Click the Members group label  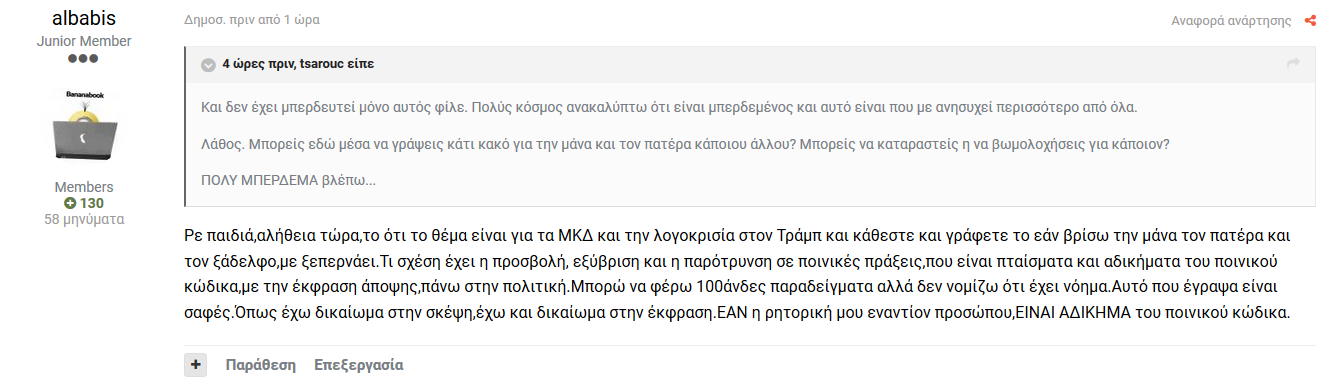point(84,187)
